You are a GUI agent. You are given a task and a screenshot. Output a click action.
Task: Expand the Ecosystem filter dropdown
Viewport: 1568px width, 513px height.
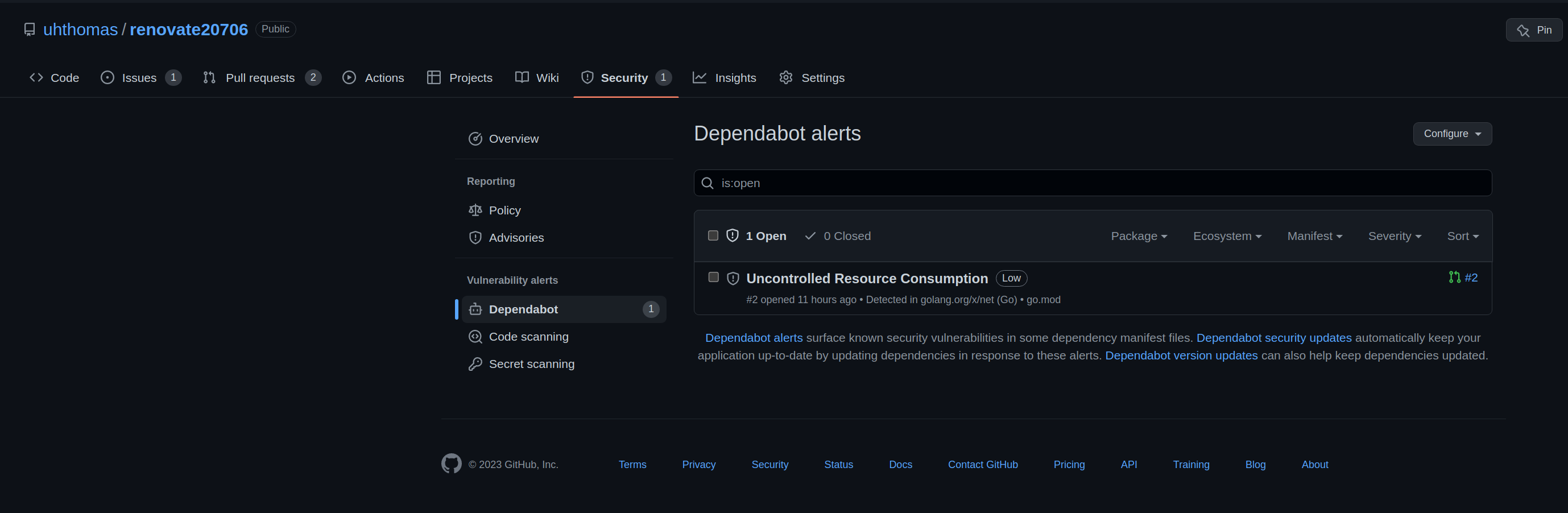tap(1227, 236)
